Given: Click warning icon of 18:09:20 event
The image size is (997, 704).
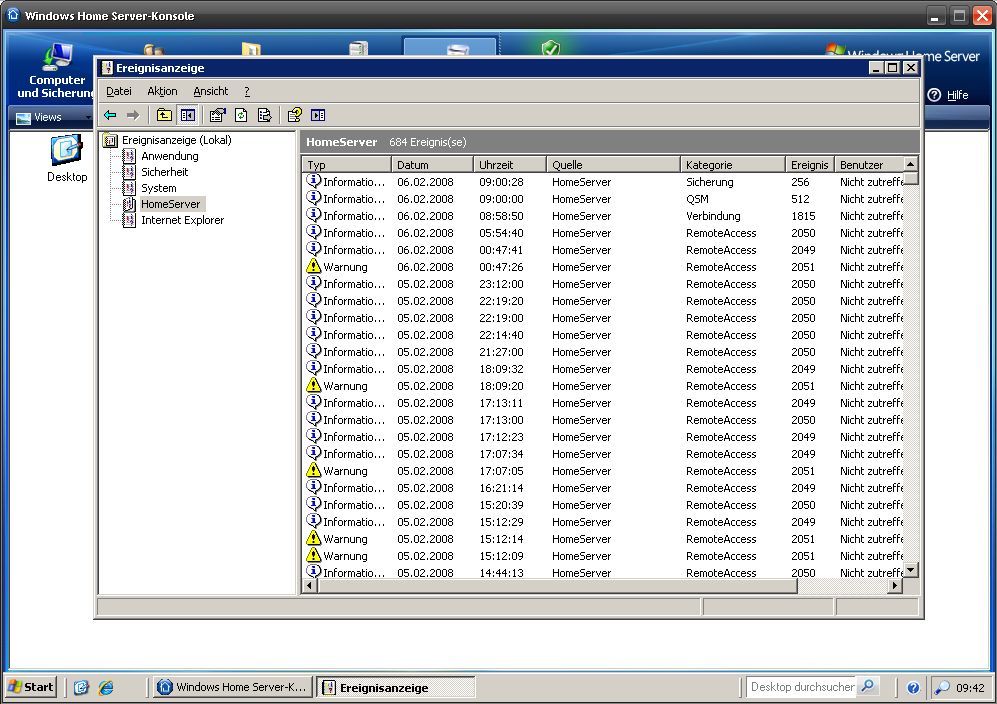Looking at the screenshot, I should [x=313, y=385].
